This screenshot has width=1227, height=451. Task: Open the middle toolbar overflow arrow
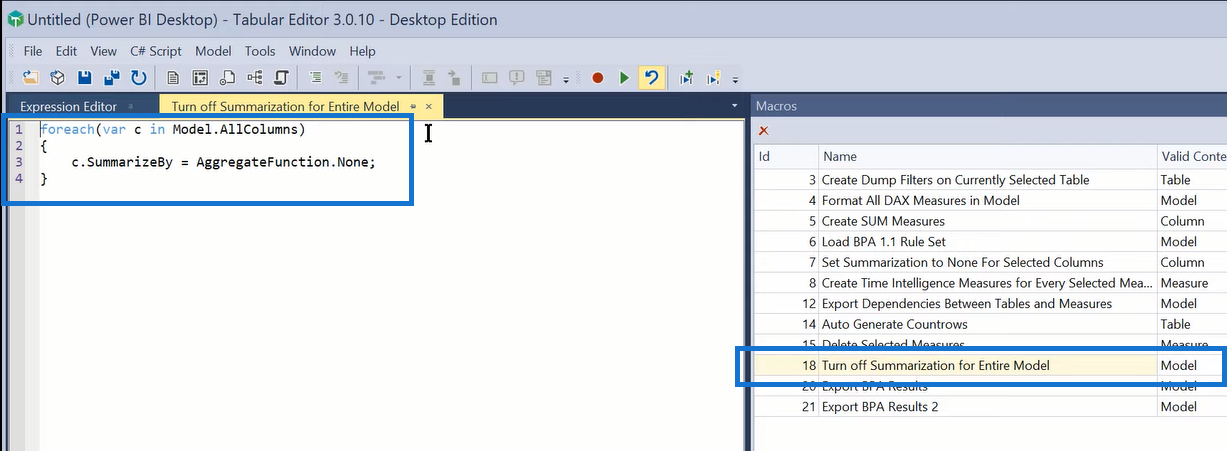(x=566, y=79)
